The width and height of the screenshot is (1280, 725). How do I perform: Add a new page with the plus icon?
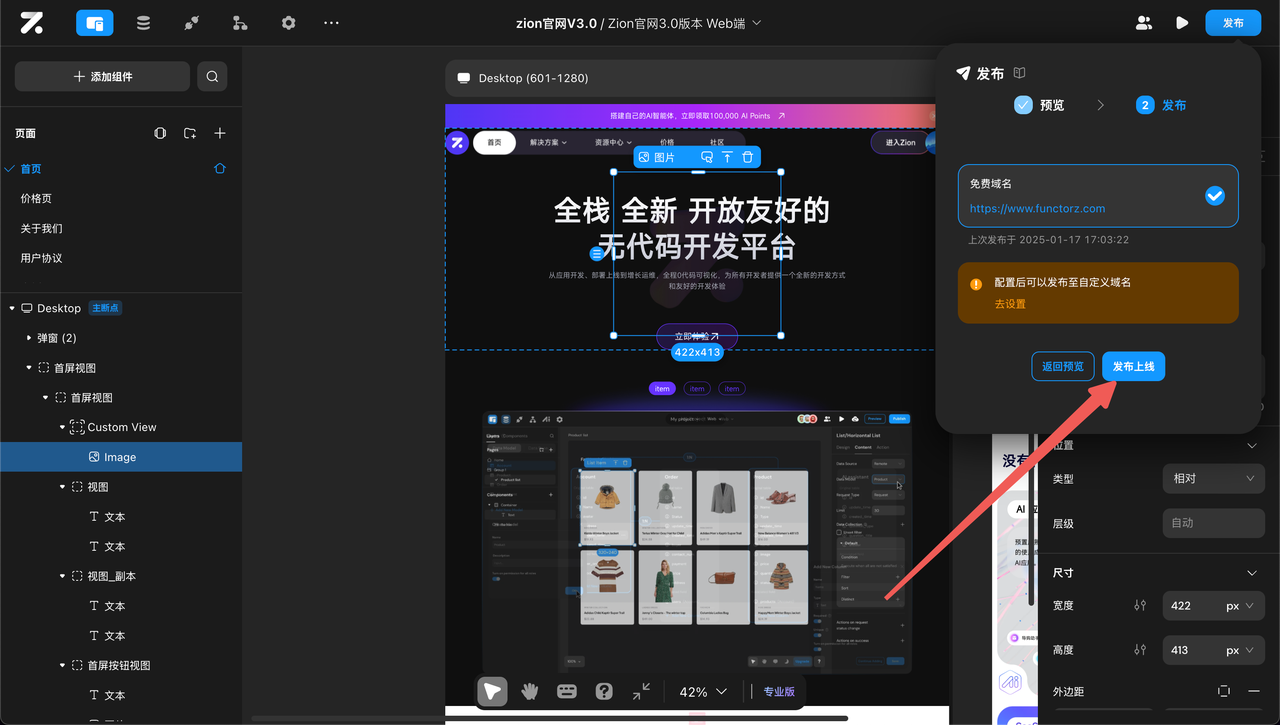[x=220, y=133]
